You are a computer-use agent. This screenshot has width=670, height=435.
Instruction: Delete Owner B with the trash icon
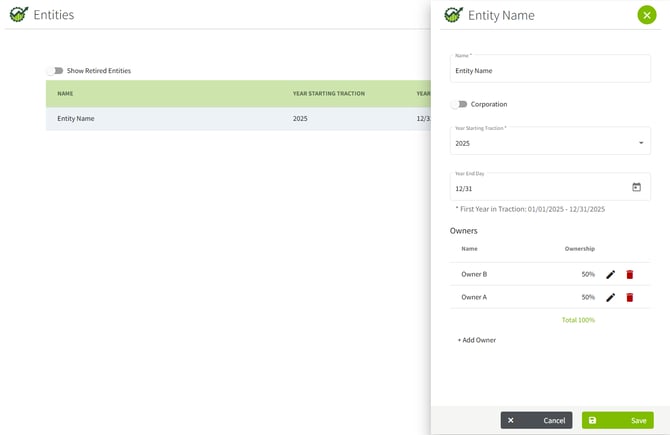630,274
